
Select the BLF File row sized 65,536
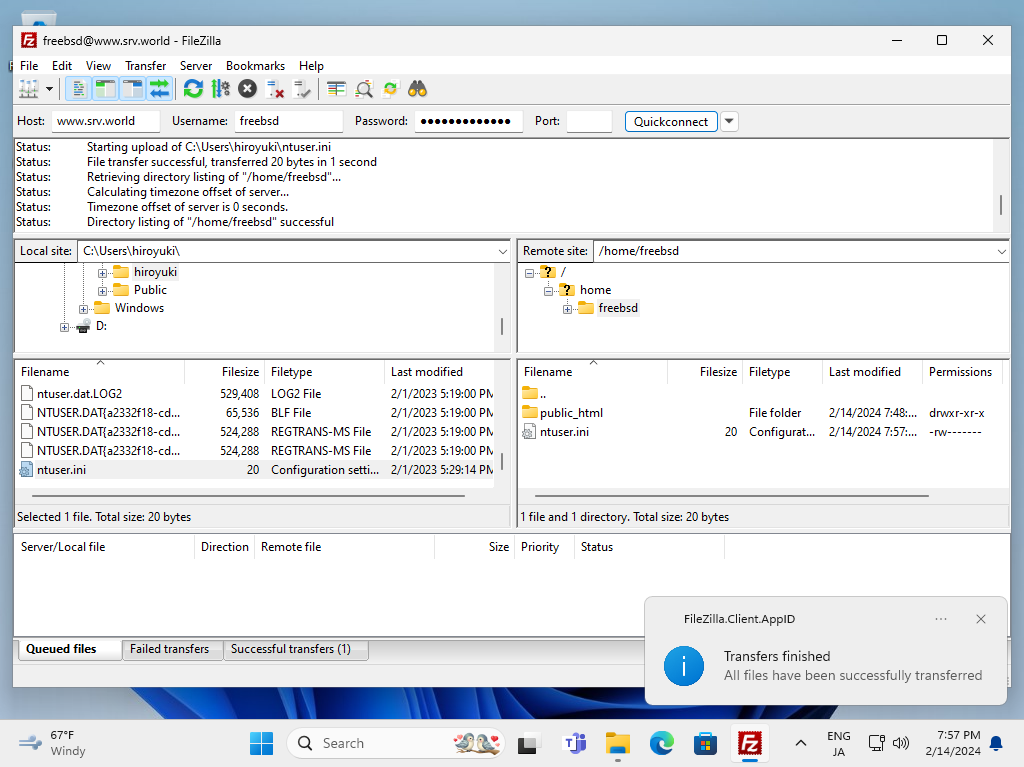[256, 412]
